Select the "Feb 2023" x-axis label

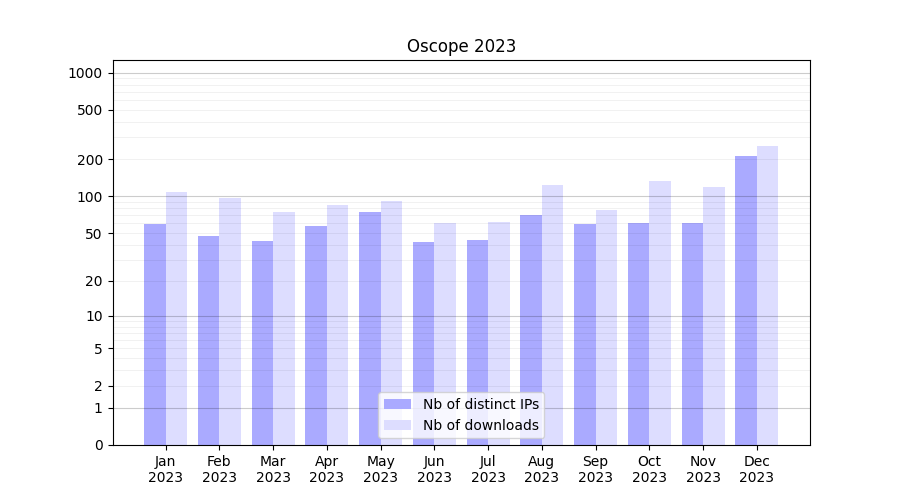[219, 469]
